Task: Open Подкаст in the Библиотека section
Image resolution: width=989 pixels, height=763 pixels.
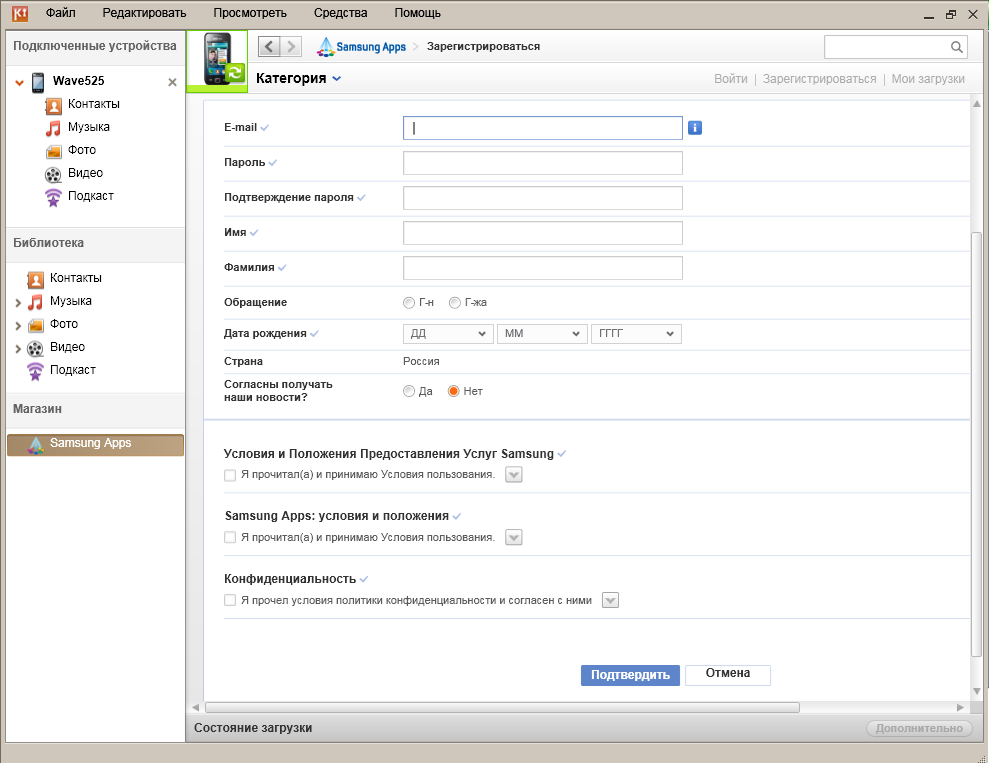Action: tap(72, 370)
